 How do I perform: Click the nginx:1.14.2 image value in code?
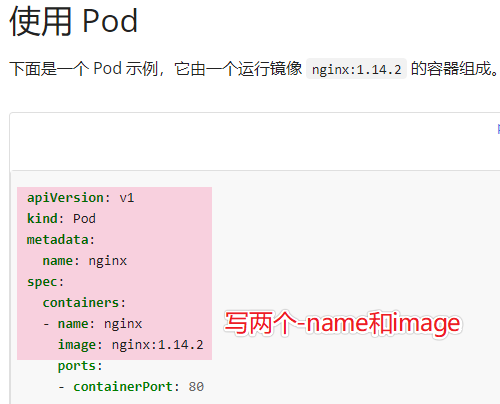(157, 345)
